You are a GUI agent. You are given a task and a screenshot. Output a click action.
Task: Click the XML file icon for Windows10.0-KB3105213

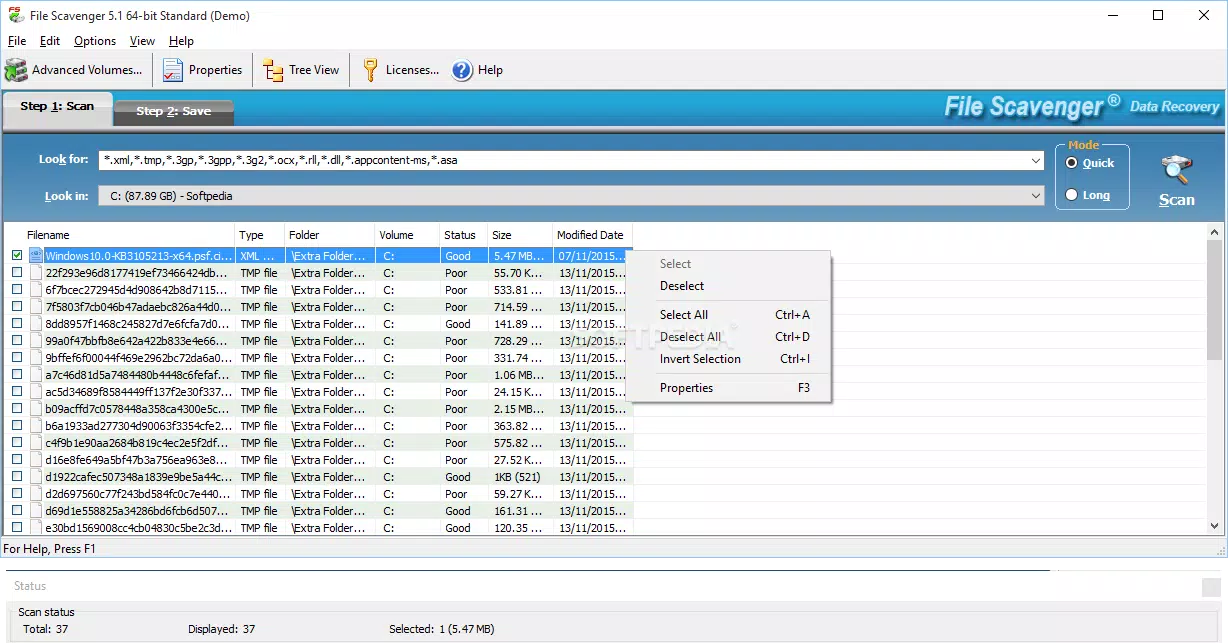[x=36, y=256]
